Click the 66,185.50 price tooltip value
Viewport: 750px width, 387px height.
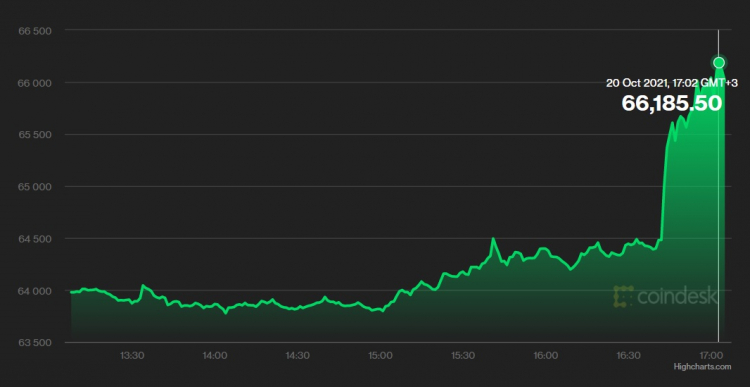click(672, 103)
